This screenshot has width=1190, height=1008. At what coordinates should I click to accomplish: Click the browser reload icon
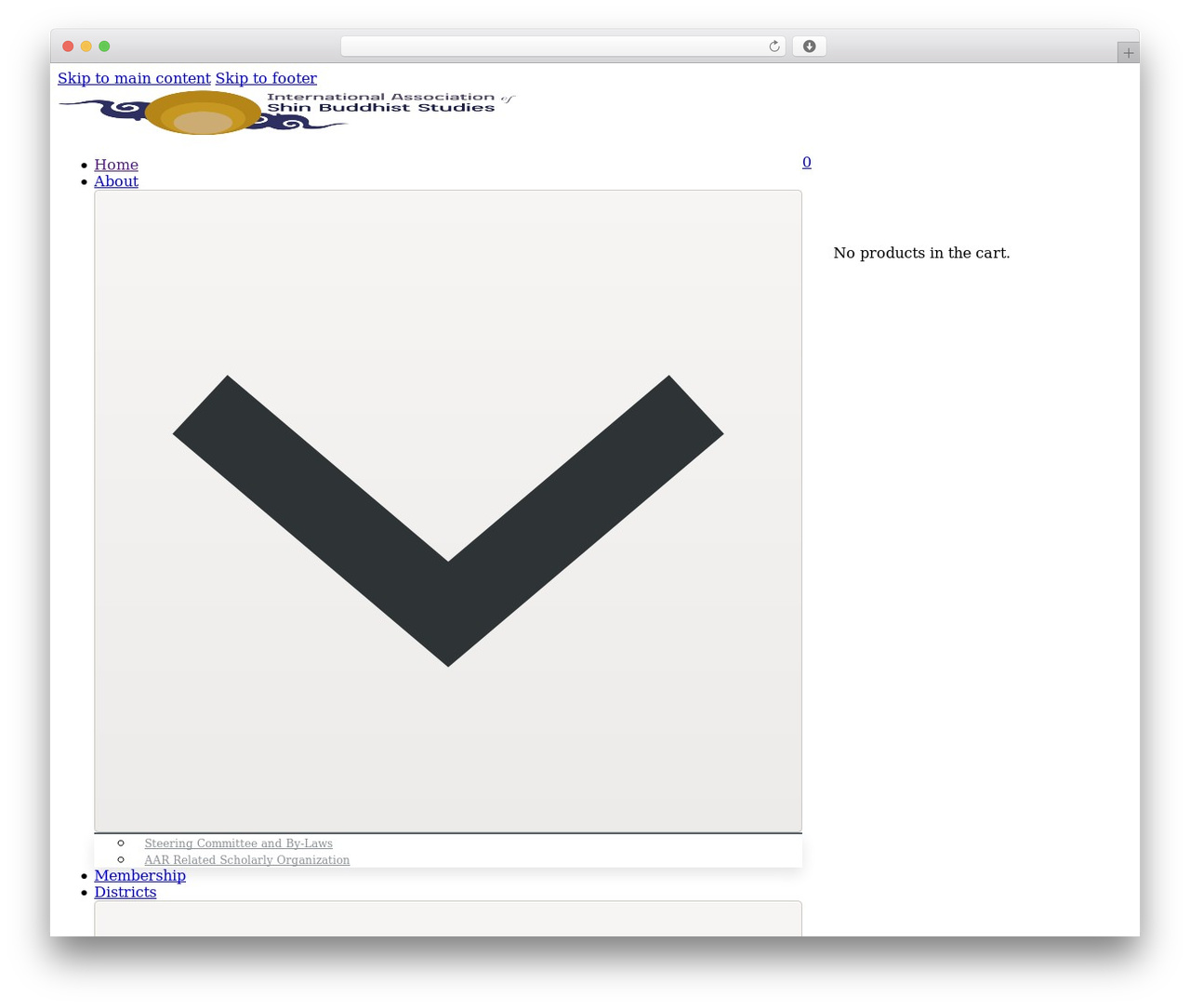(x=773, y=46)
